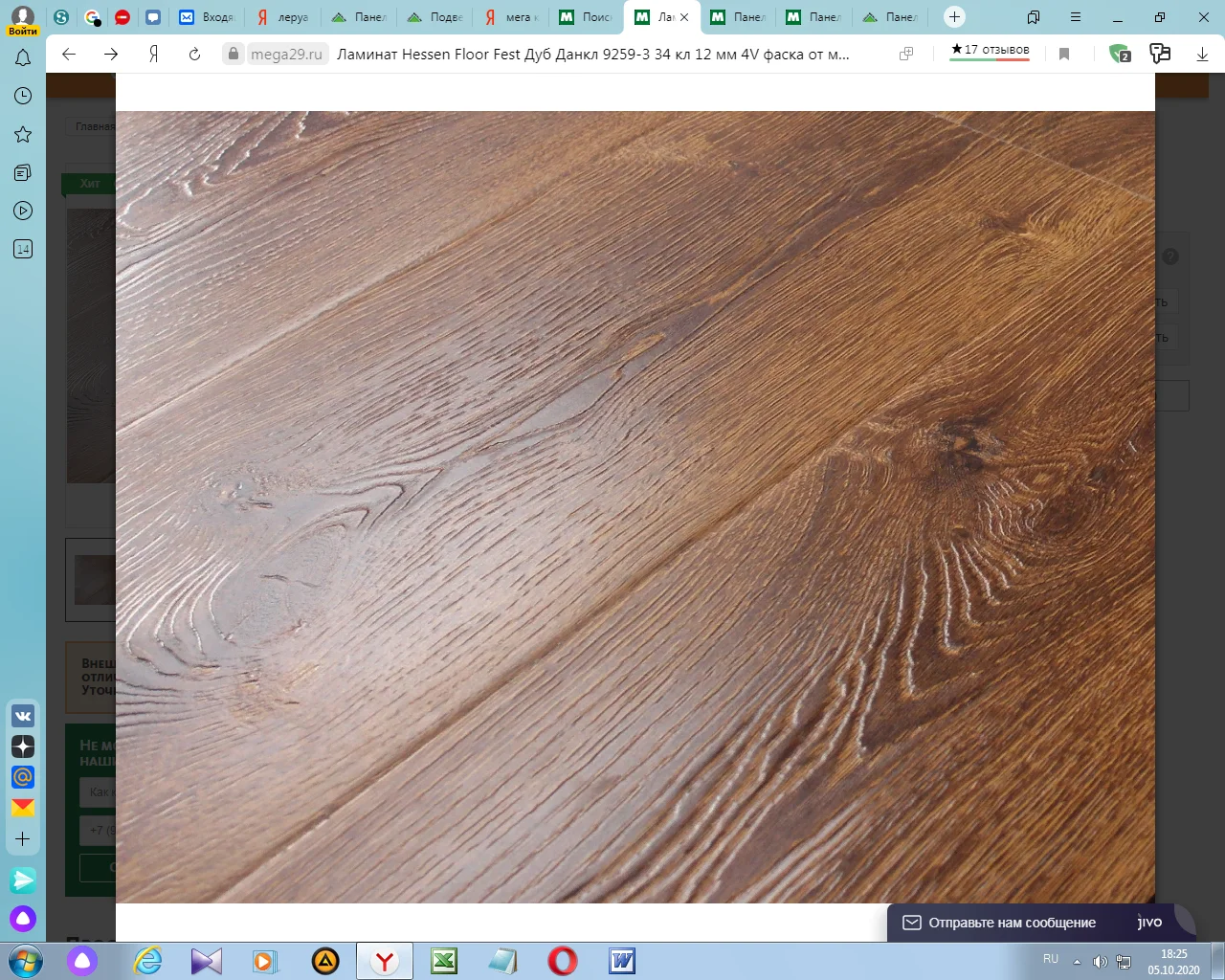
Task: Open the protection shield indicator
Action: 1119,55
